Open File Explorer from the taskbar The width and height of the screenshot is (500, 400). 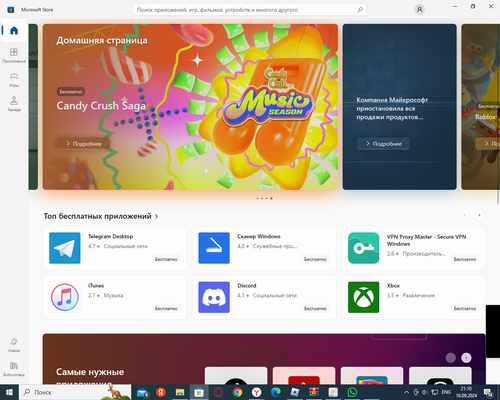pyautogui.click(x=180, y=392)
